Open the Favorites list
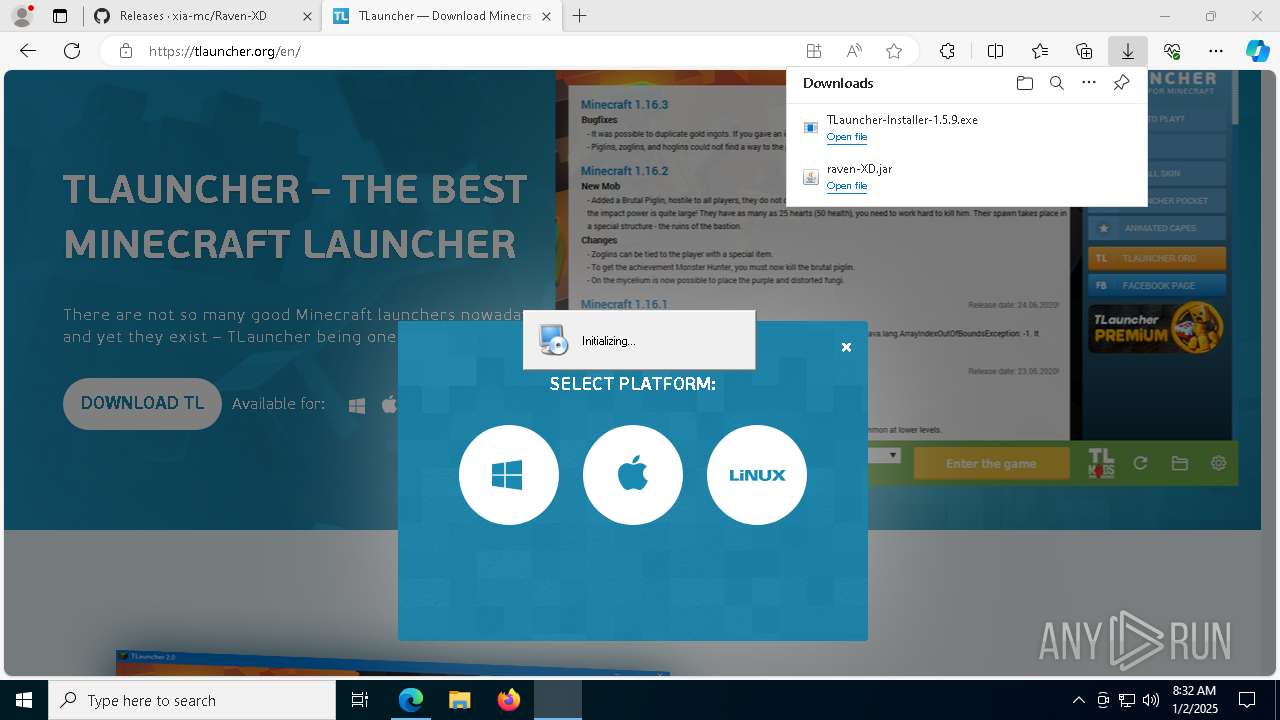Screen dimensions: 1280x720 click(1040, 51)
